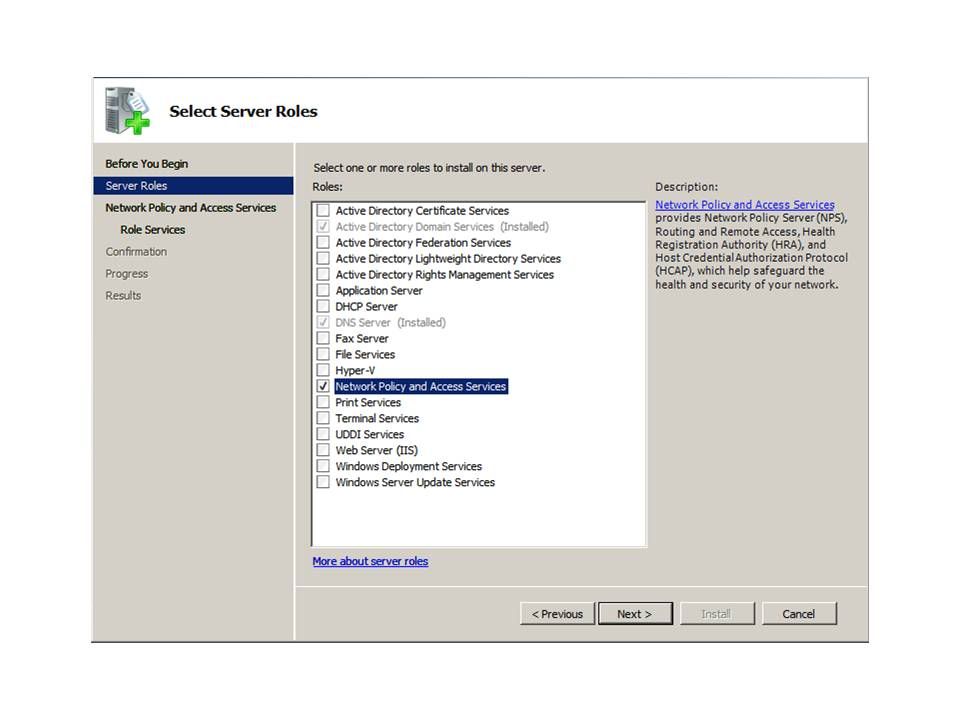Click the server wizard icon in header
The width and height of the screenshot is (960, 720).
128,111
